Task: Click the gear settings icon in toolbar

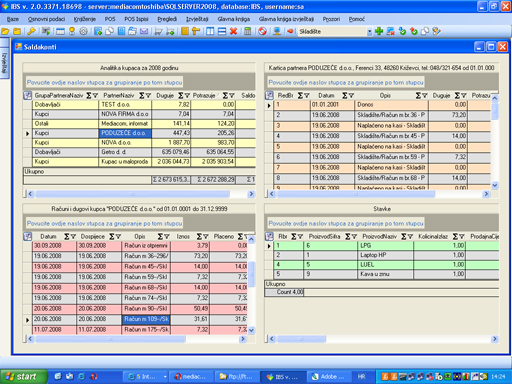Action: click(83, 31)
